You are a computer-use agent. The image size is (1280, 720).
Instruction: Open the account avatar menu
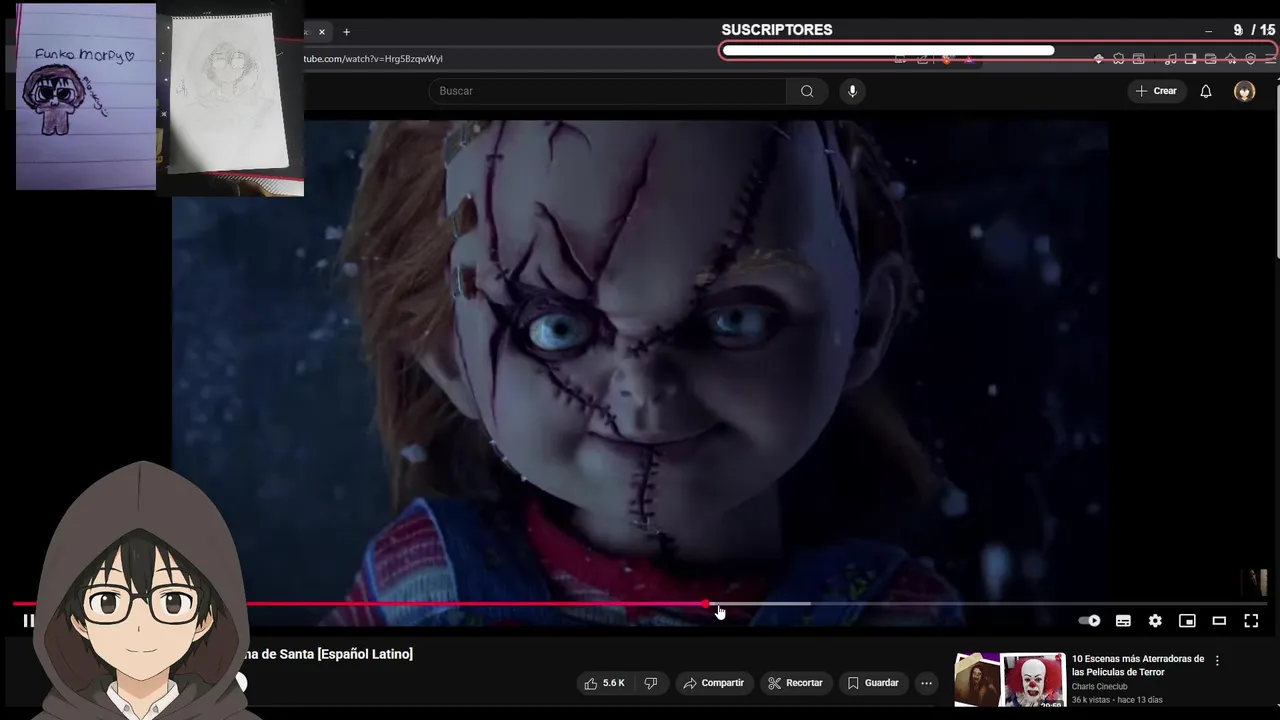tap(1245, 91)
